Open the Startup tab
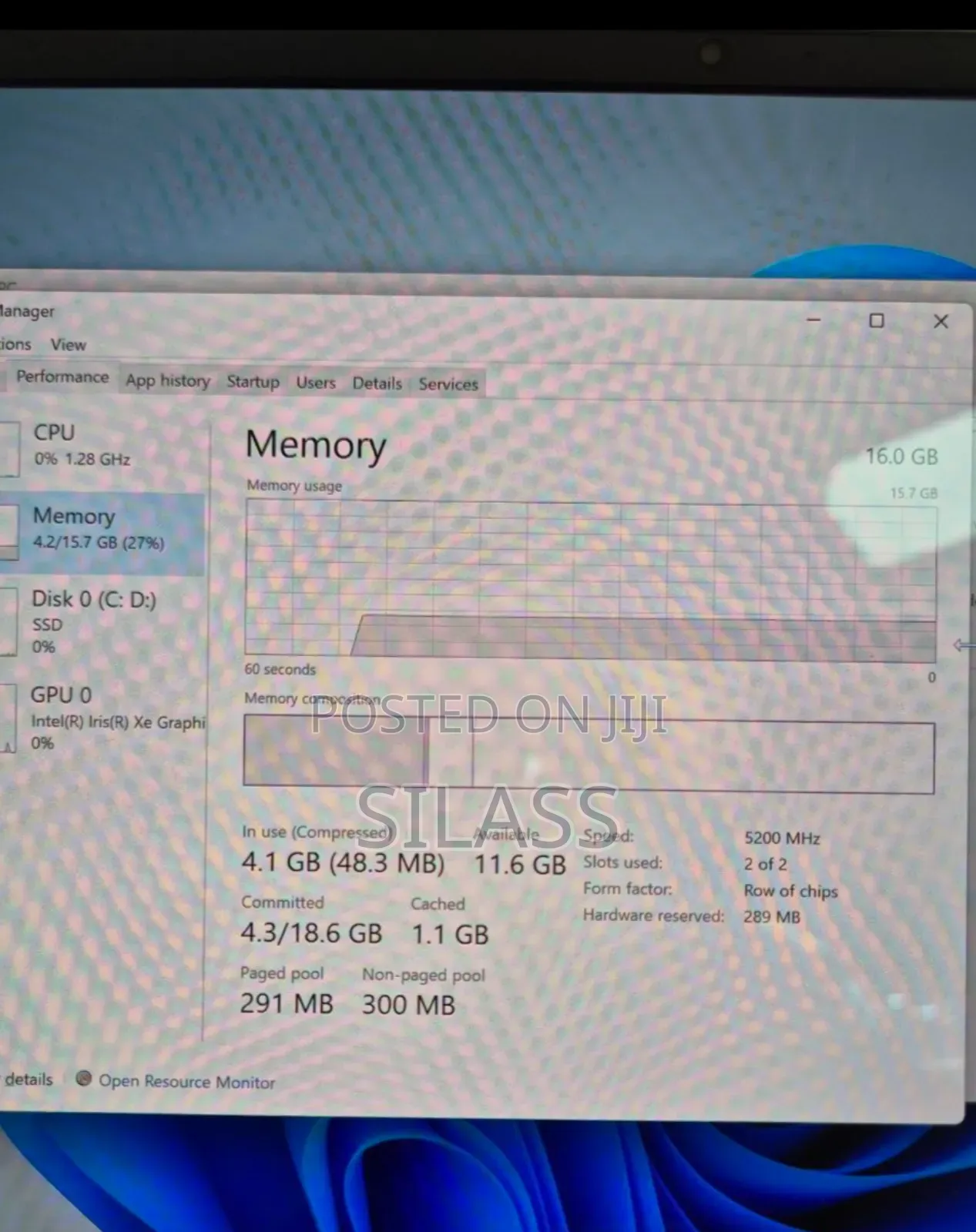The image size is (976, 1232). (x=253, y=382)
